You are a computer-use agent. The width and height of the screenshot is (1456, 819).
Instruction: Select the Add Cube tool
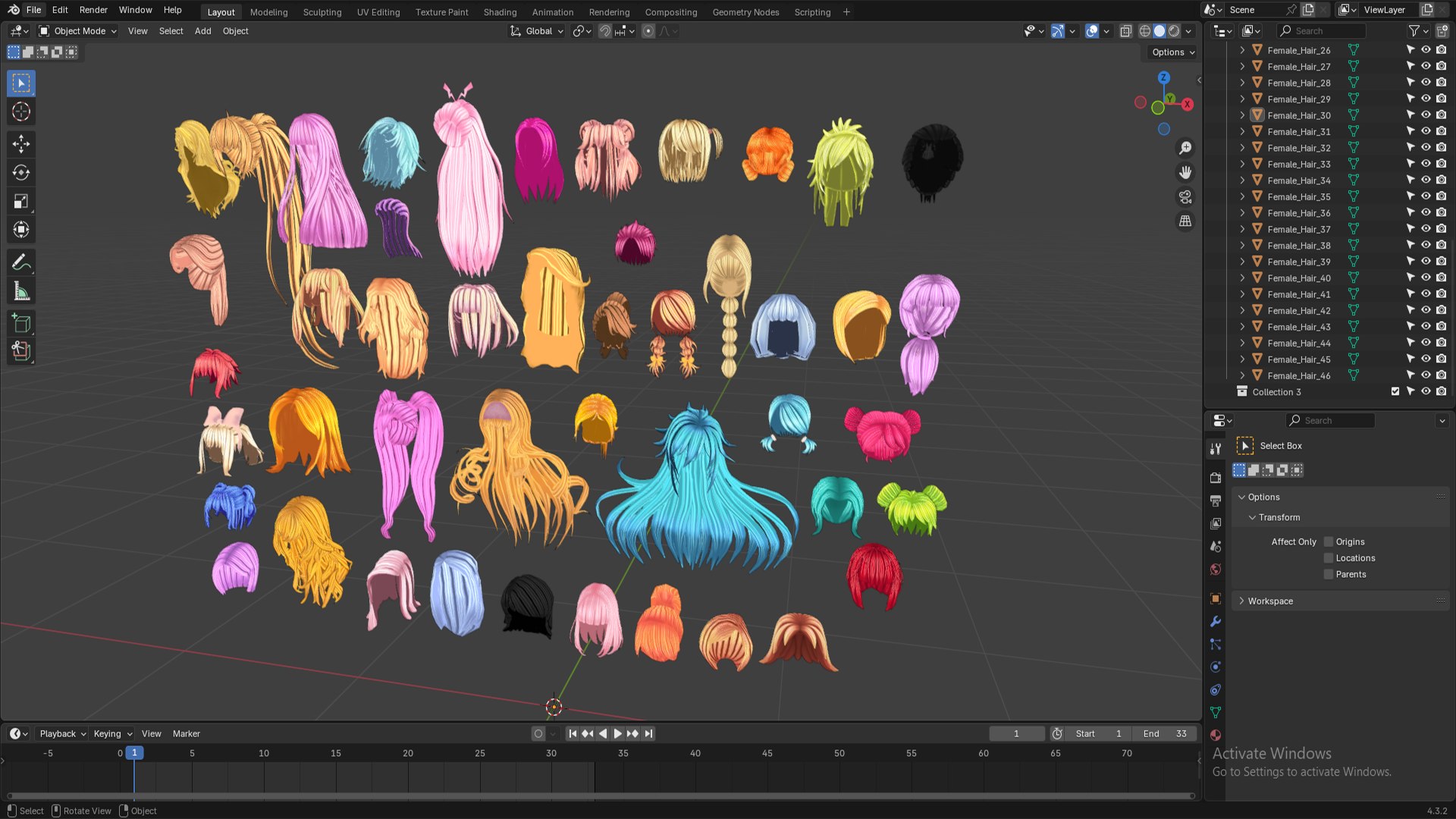[x=21, y=324]
